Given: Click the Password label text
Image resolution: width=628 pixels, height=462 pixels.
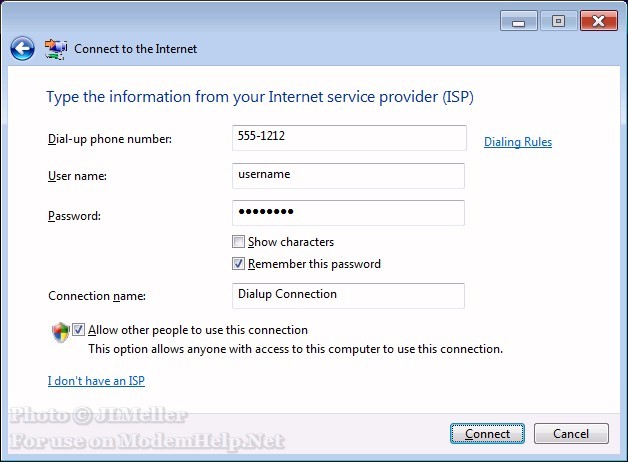Looking at the screenshot, I should point(74,216).
